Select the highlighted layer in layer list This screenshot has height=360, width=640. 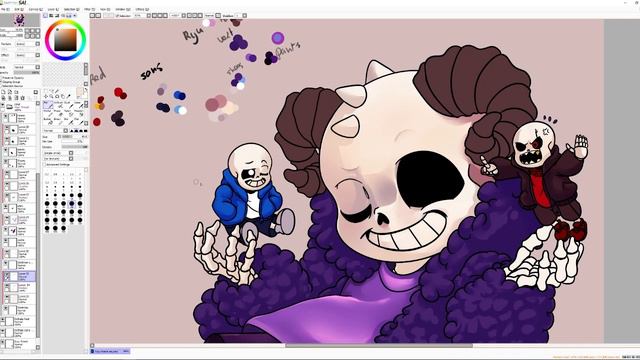(19, 277)
